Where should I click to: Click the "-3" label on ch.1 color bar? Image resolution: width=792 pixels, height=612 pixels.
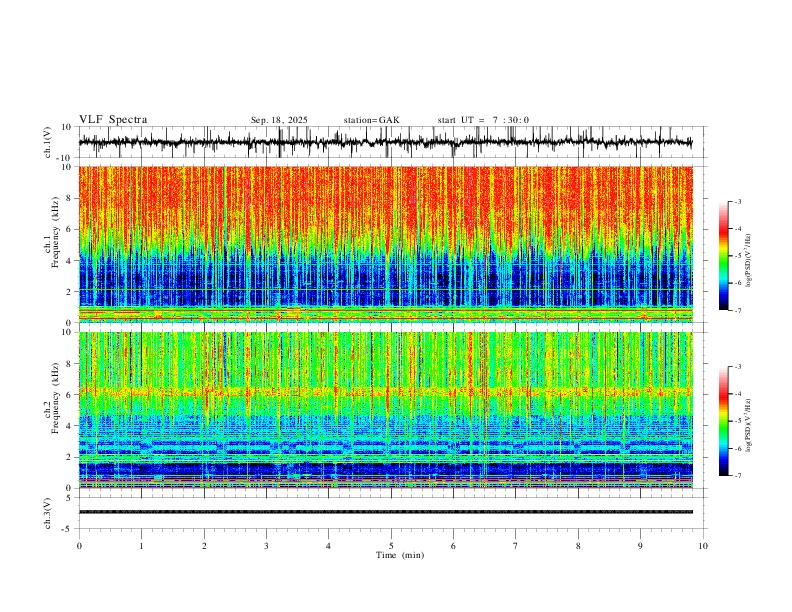click(738, 201)
